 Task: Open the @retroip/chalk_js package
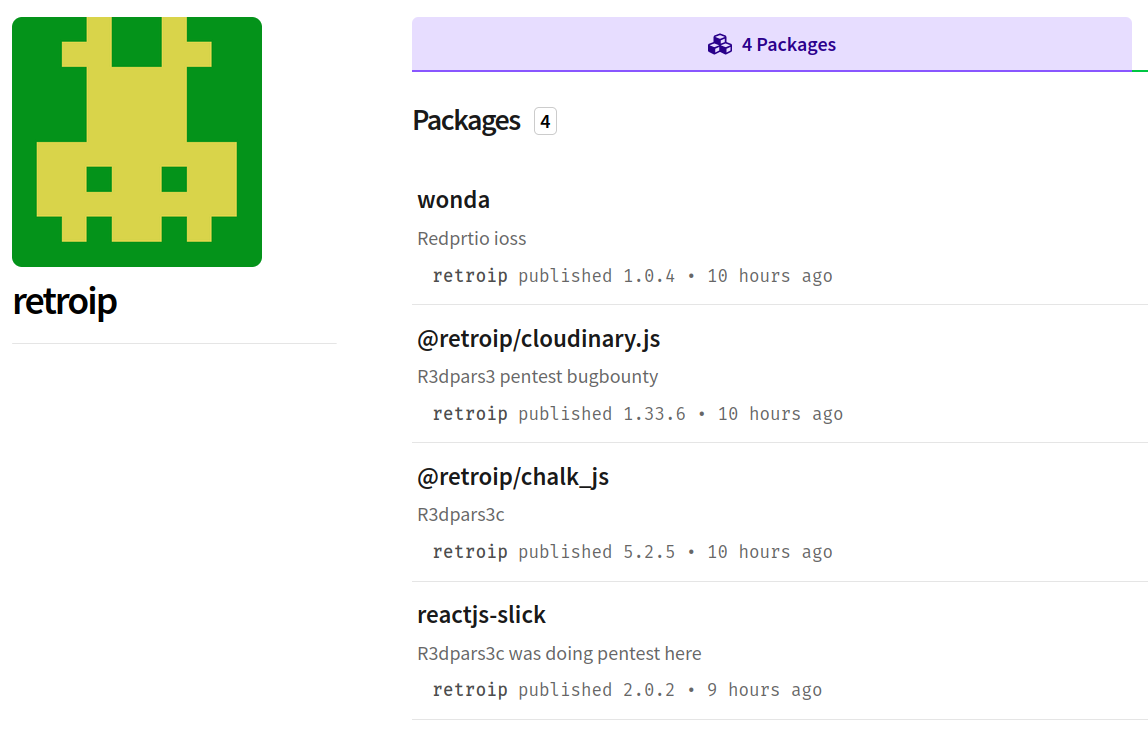click(513, 476)
